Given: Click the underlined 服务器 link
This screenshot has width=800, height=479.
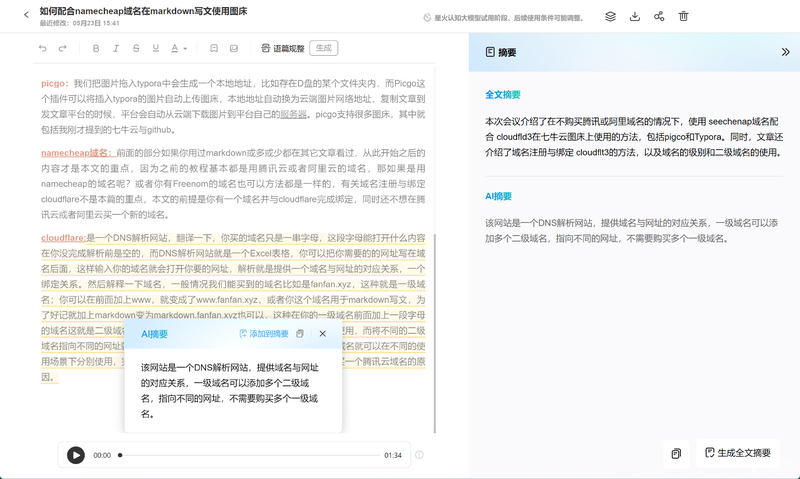Looking at the screenshot, I should click(x=293, y=114).
